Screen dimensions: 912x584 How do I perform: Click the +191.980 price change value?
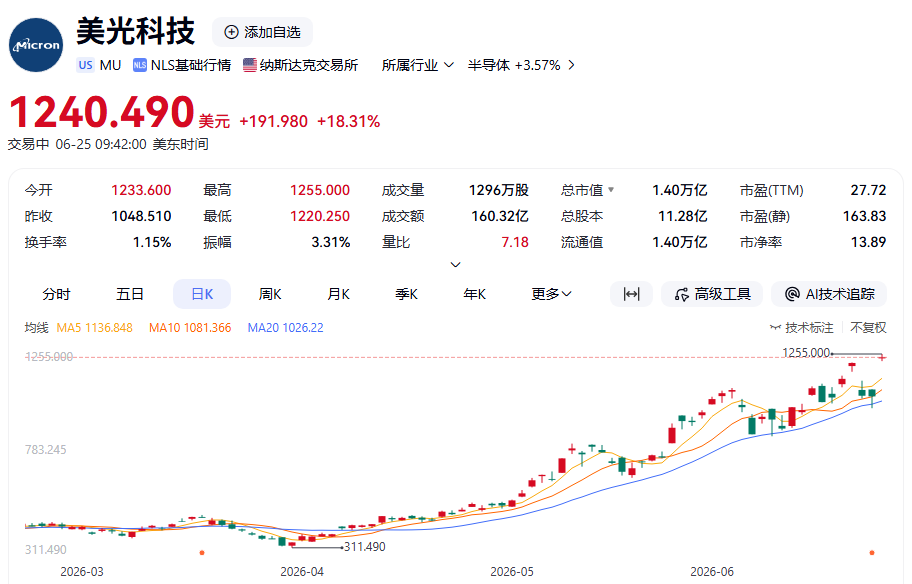[x=273, y=122]
